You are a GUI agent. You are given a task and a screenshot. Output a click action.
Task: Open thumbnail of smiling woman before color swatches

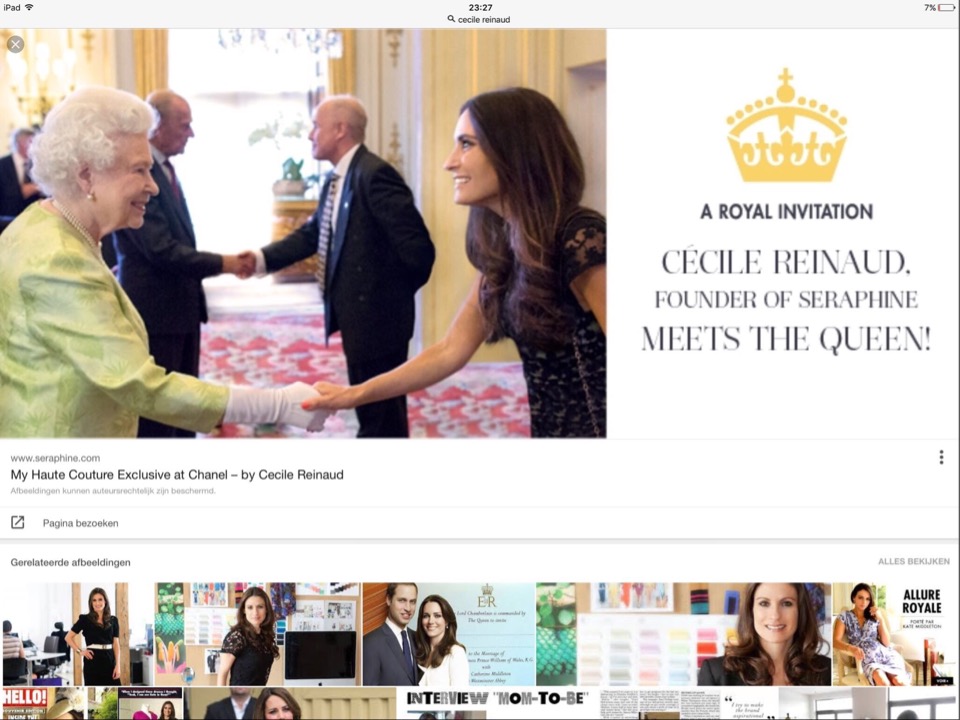point(704,634)
